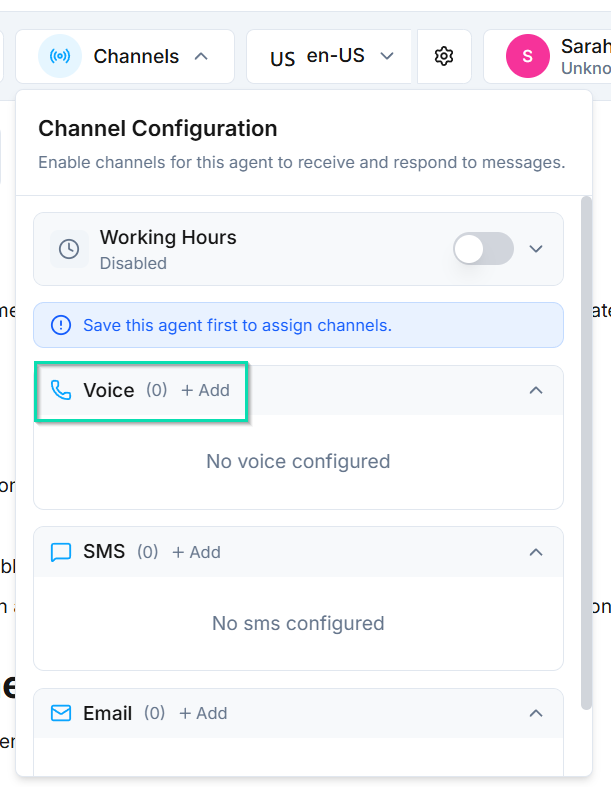Enable the Working Hours toggle

(483, 249)
